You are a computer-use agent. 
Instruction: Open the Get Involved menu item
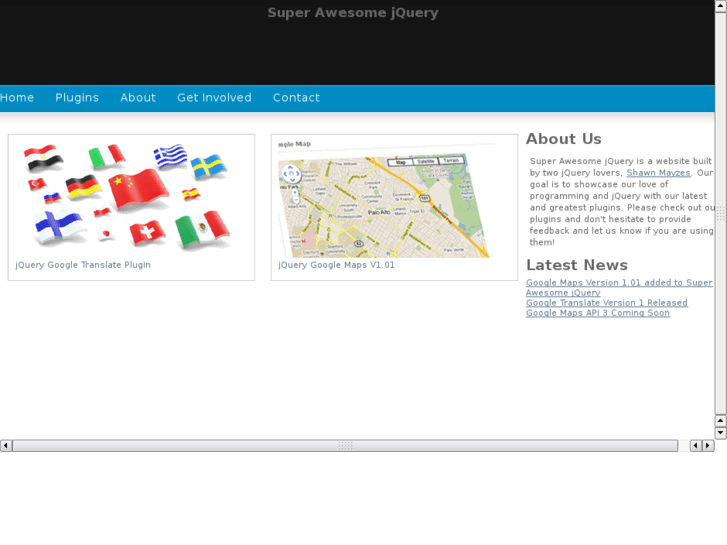[214, 98]
